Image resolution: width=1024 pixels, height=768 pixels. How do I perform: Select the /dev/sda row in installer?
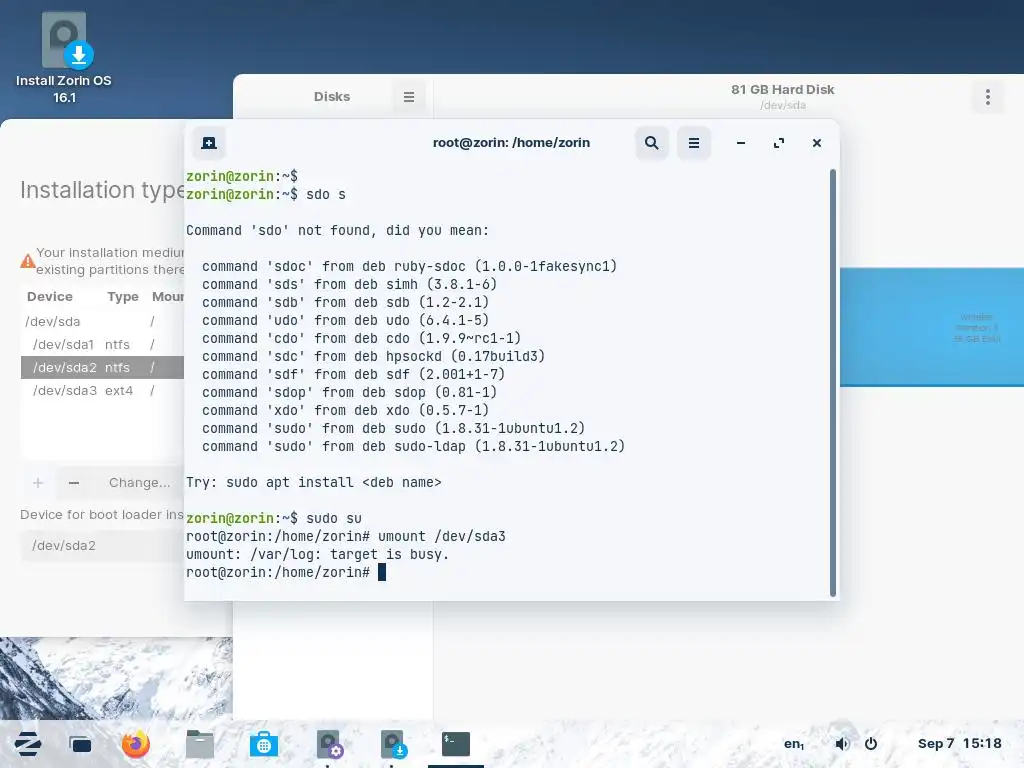103,321
